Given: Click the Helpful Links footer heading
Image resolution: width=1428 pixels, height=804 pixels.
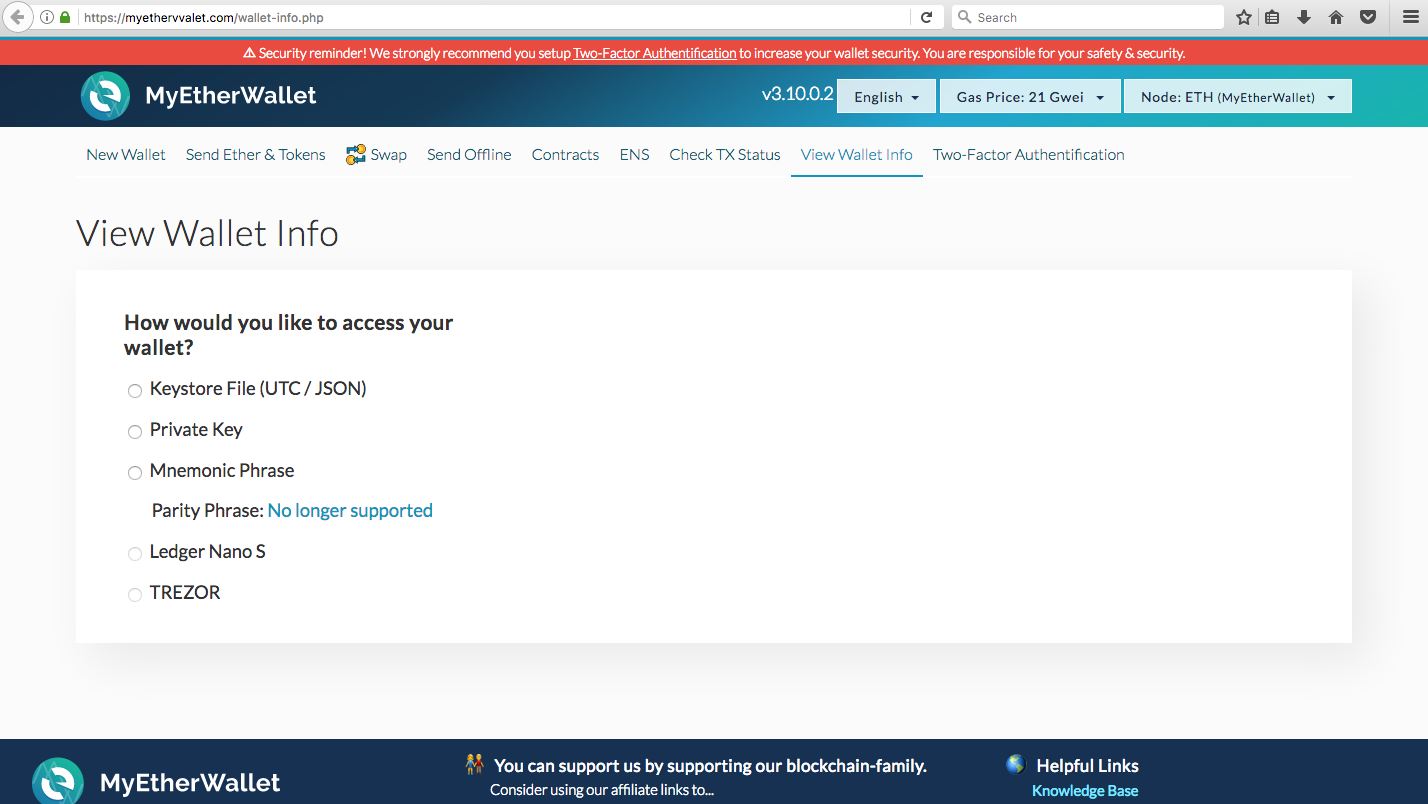Looking at the screenshot, I should coord(1087,766).
